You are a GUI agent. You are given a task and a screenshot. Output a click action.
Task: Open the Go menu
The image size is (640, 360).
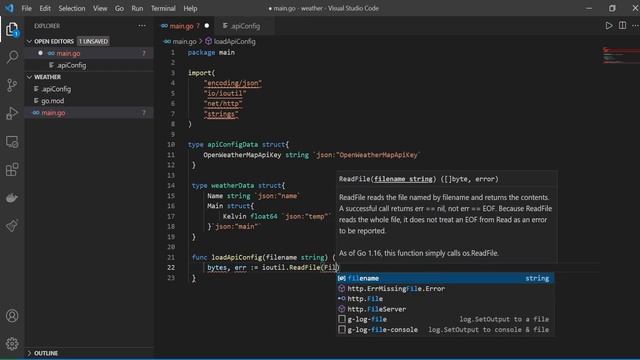tap(119, 8)
